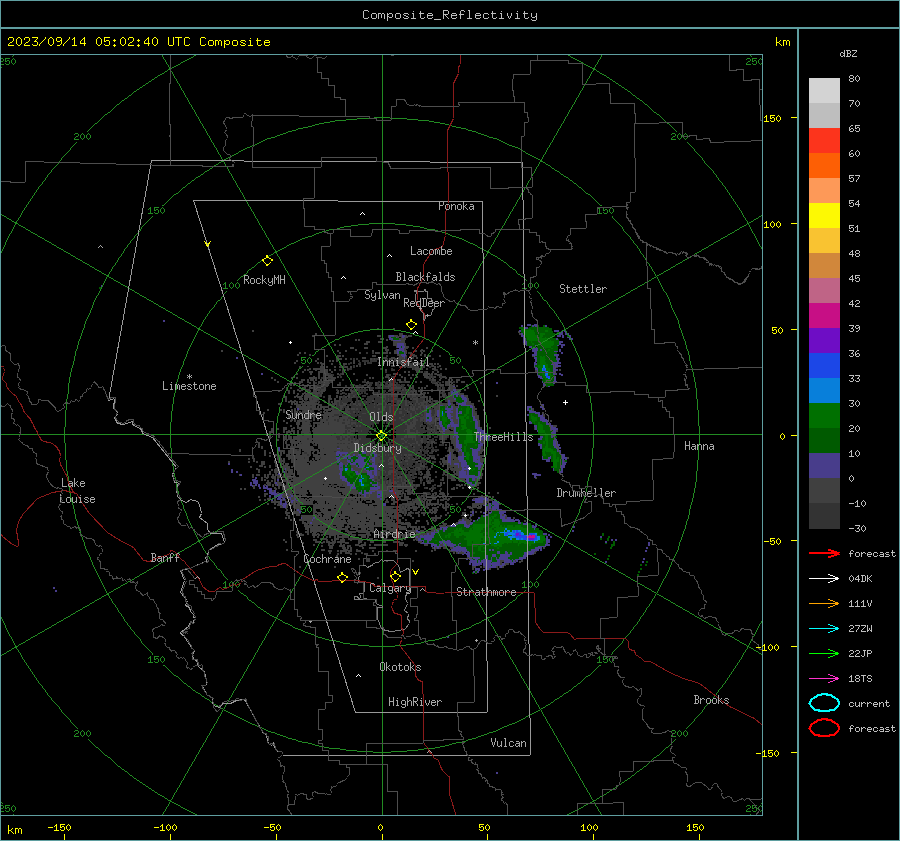Click the white asterisk east of Innisfail
Image resolution: width=900 pixels, height=841 pixels.
click(x=475, y=343)
